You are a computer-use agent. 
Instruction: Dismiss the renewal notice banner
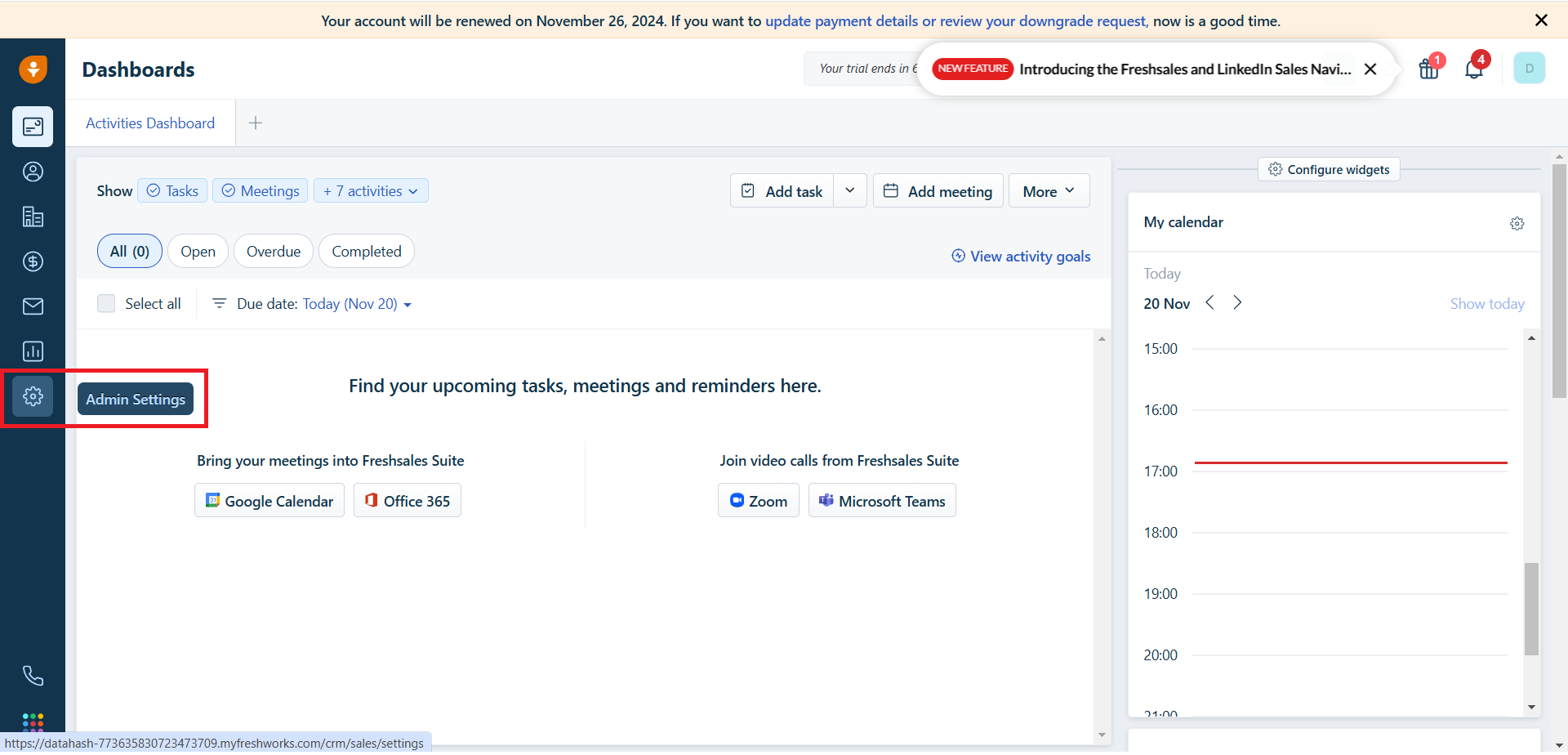[1541, 20]
